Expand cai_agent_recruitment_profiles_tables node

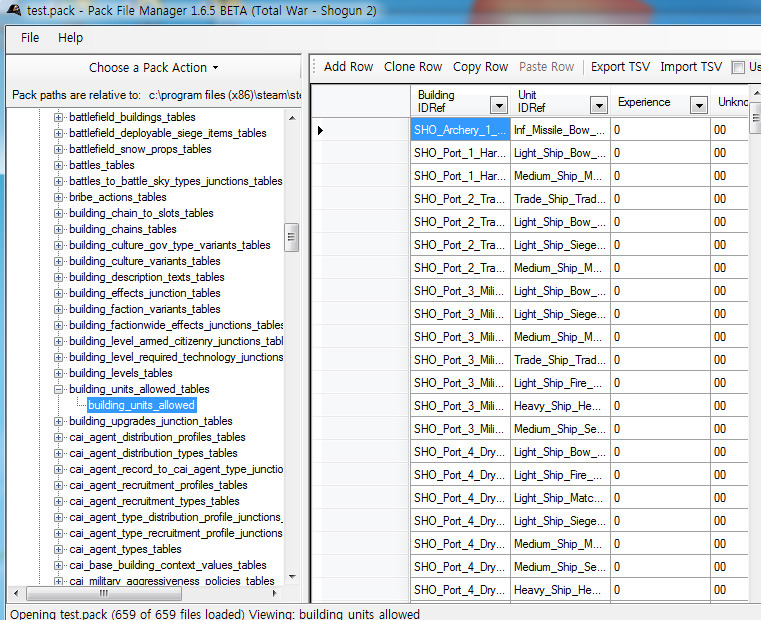click(x=58, y=486)
